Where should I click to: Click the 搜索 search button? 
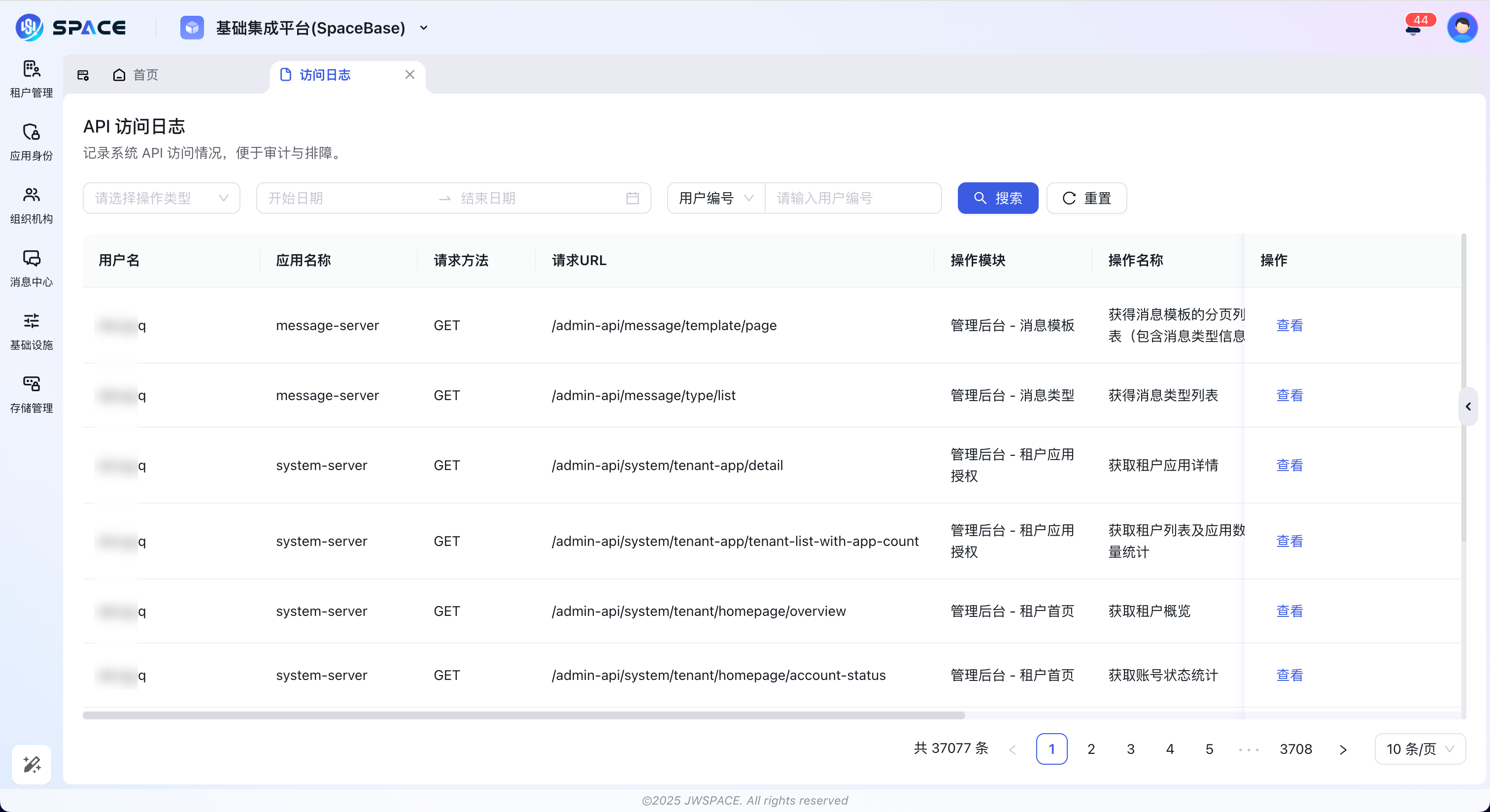point(997,198)
